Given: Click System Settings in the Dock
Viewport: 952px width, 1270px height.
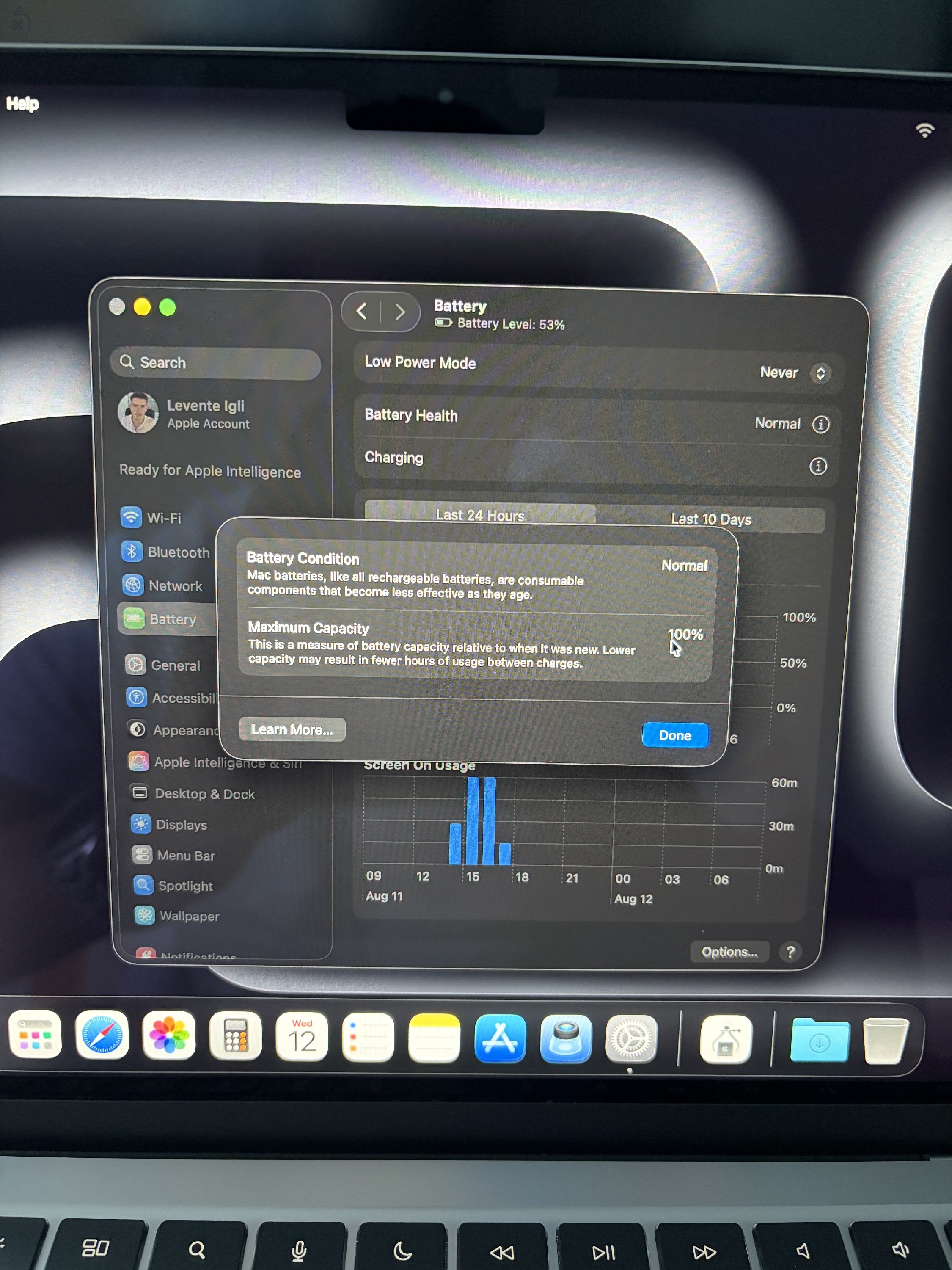Looking at the screenshot, I should click(631, 1039).
